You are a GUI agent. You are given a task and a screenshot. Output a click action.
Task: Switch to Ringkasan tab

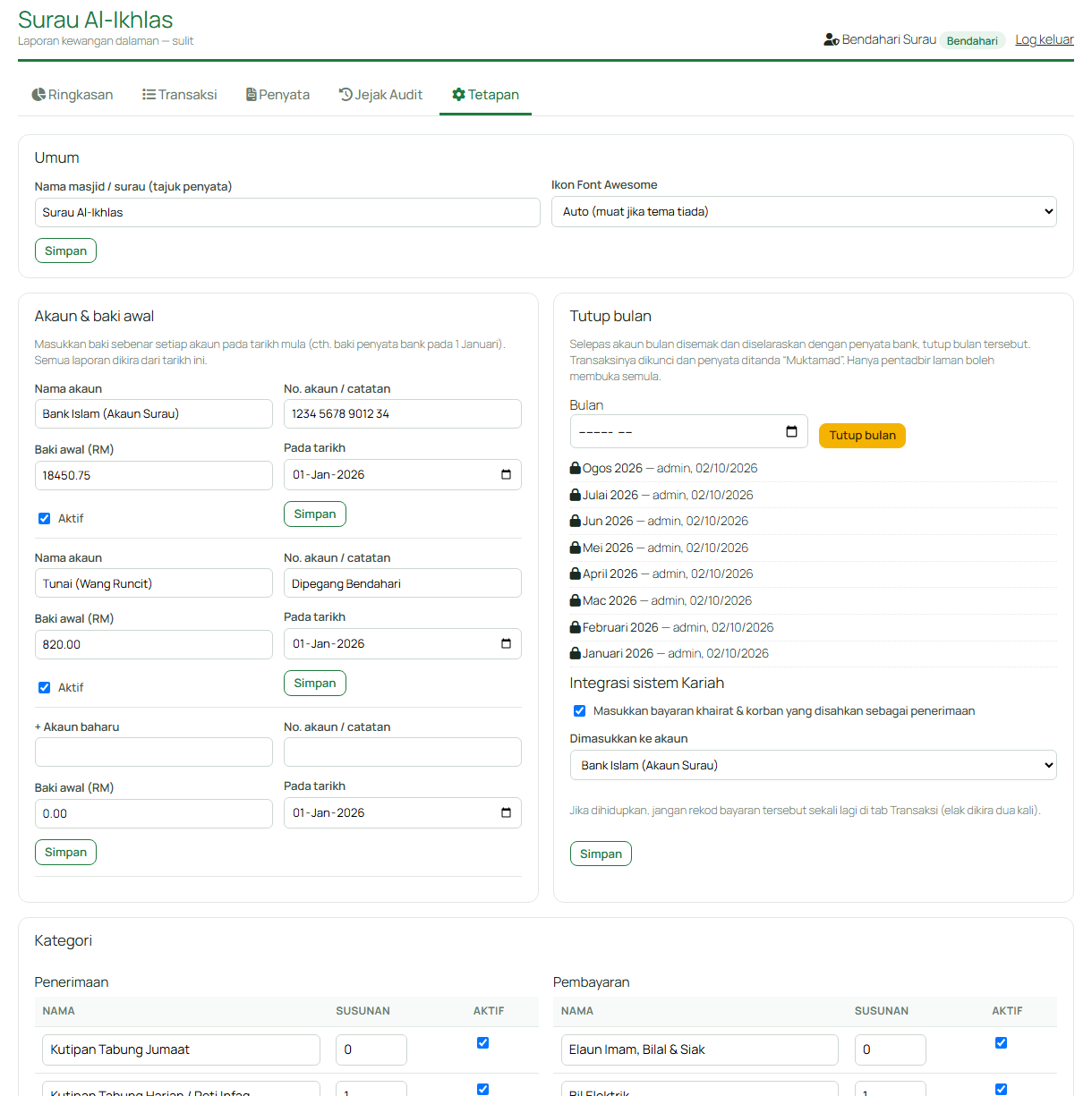click(x=73, y=94)
